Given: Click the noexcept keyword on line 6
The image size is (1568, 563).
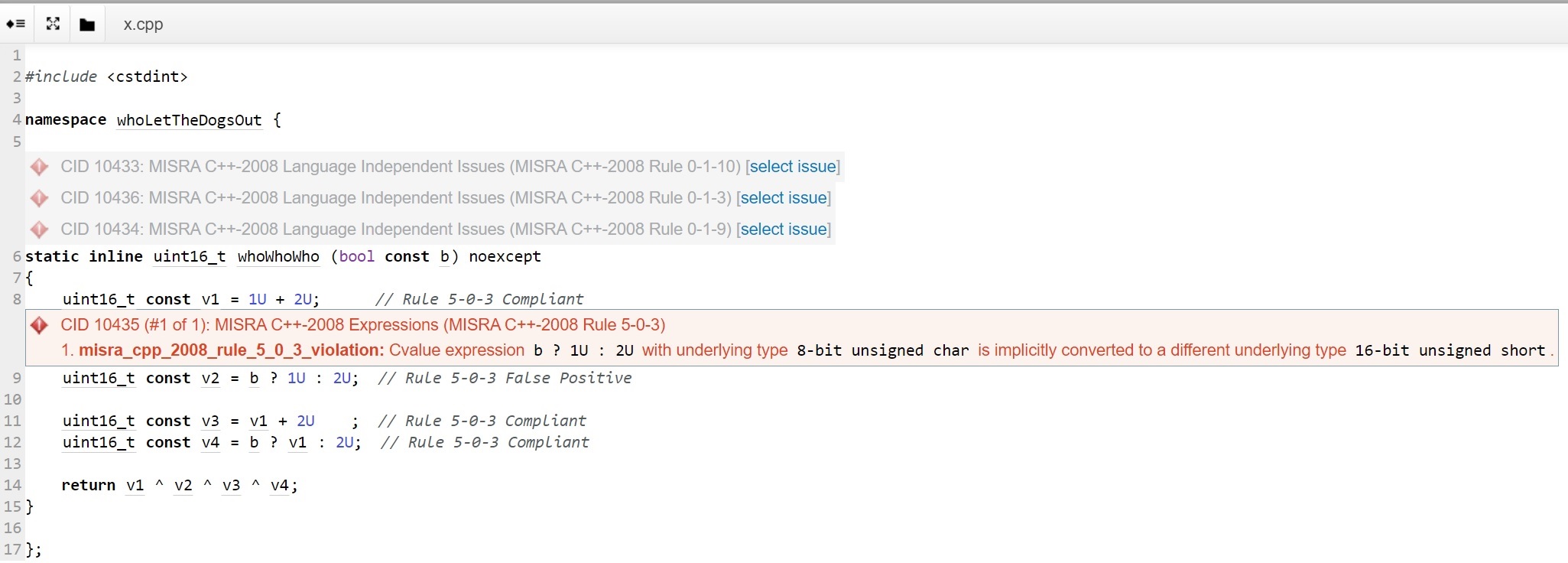Looking at the screenshot, I should tap(505, 256).
